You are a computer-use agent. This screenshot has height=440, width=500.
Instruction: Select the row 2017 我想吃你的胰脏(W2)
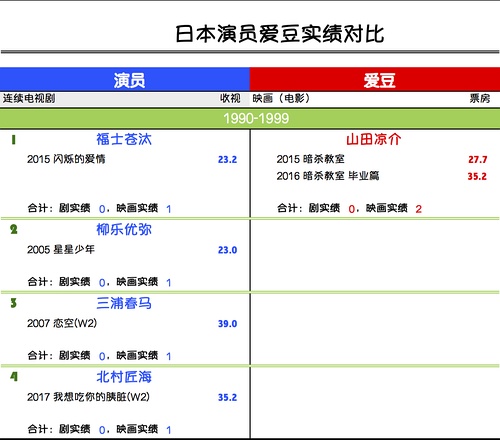tap(132, 397)
